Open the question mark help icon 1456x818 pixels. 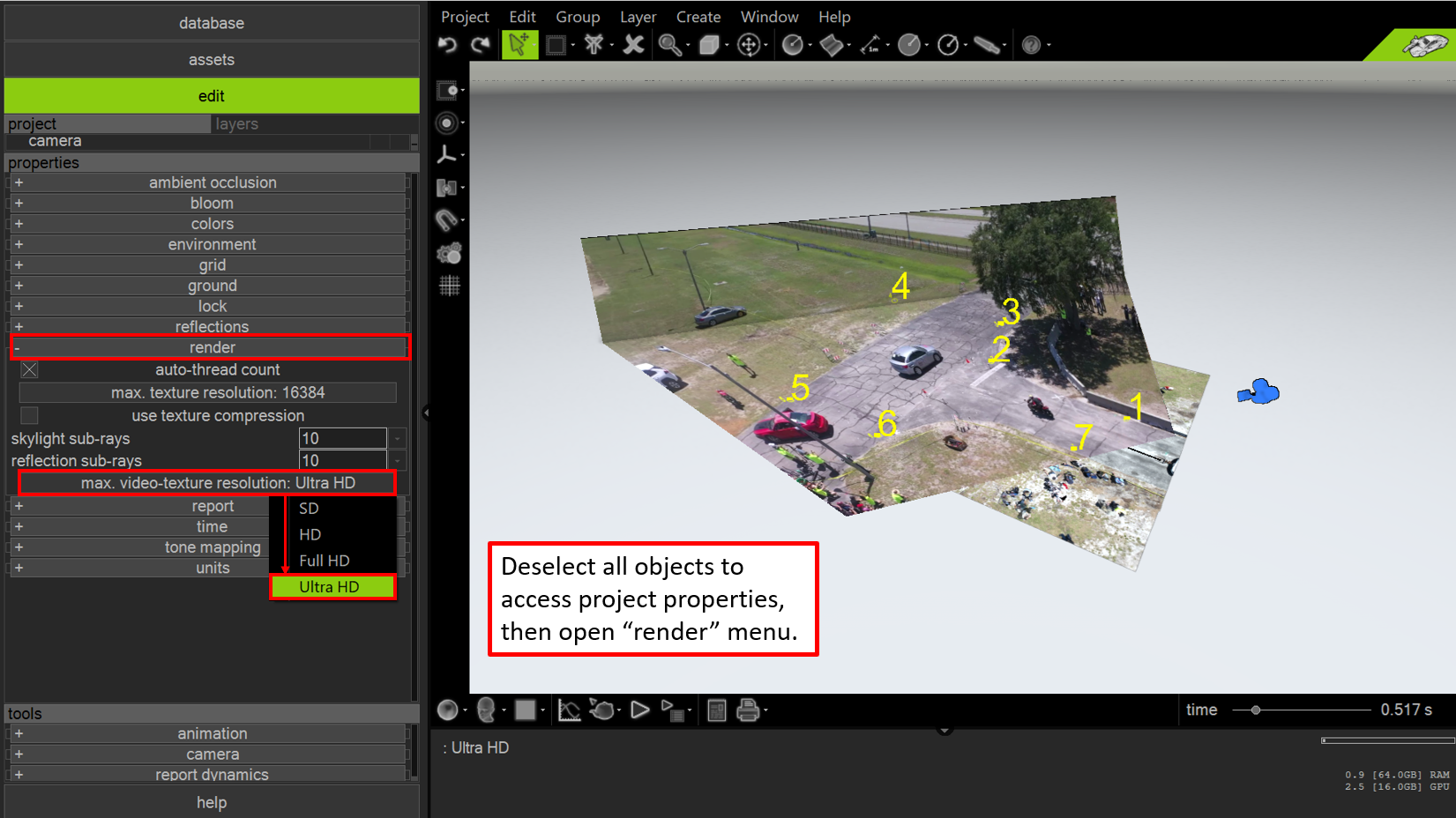click(1031, 45)
